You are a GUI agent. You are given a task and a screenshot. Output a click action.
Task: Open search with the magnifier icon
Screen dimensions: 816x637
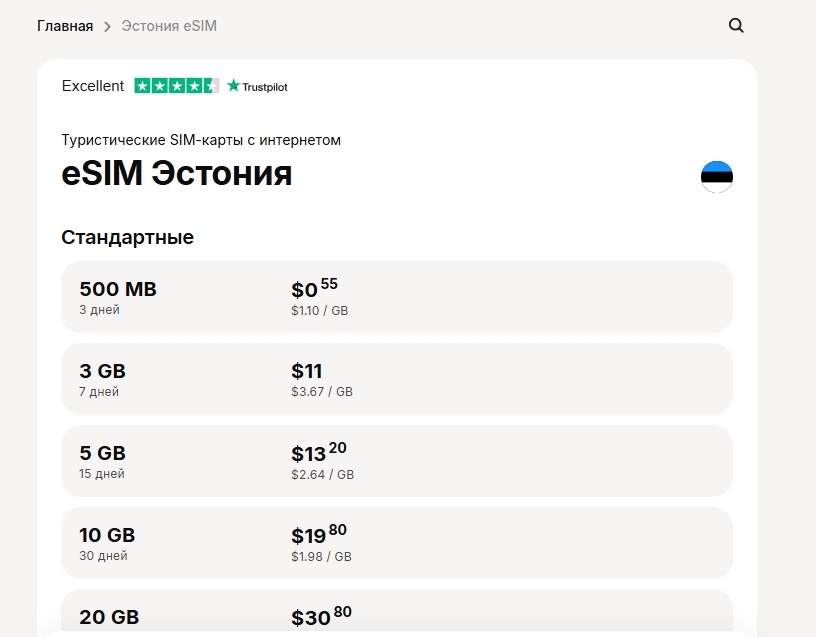[736, 26]
